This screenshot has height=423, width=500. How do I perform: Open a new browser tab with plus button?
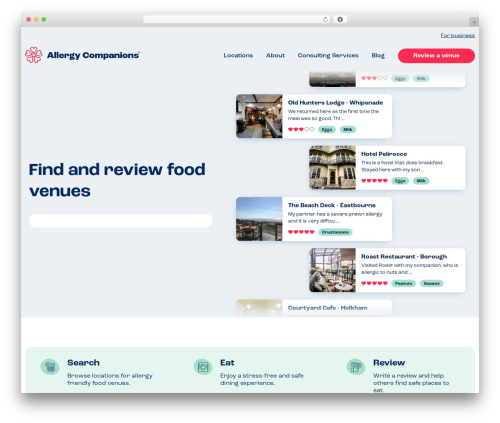coord(474,22)
